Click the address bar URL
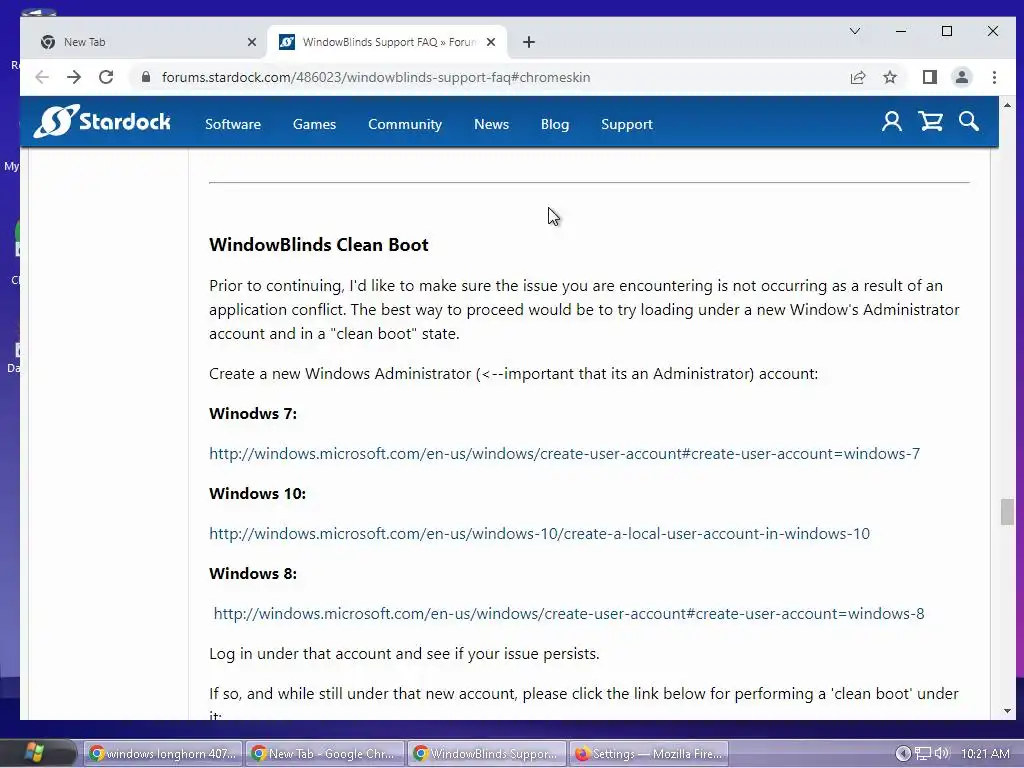The width and height of the screenshot is (1024, 768). pos(376,77)
